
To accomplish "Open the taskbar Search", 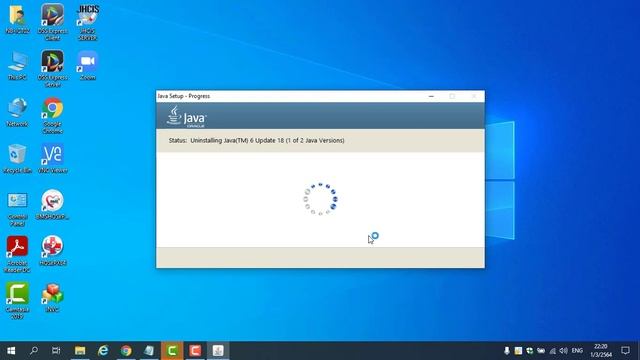I will click(x=34, y=351).
